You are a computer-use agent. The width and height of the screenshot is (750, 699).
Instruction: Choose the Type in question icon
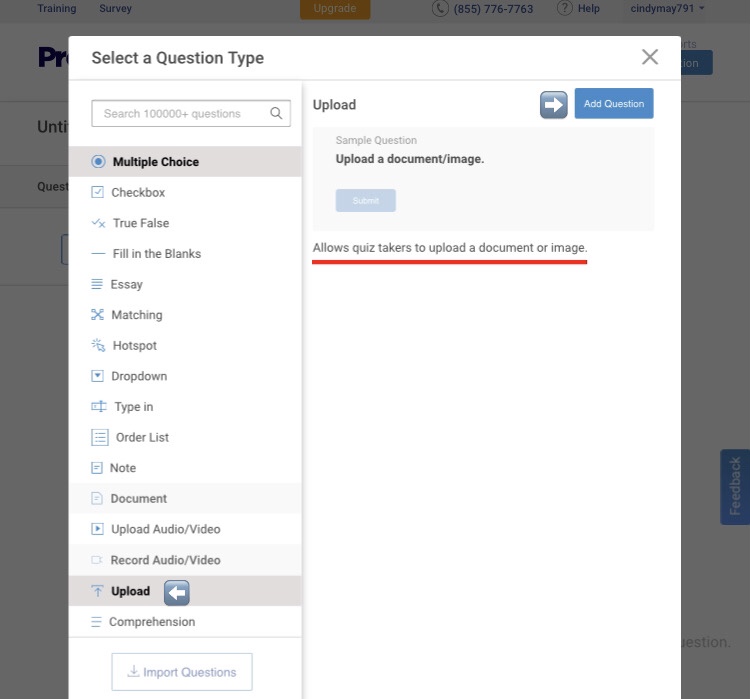tap(98, 407)
